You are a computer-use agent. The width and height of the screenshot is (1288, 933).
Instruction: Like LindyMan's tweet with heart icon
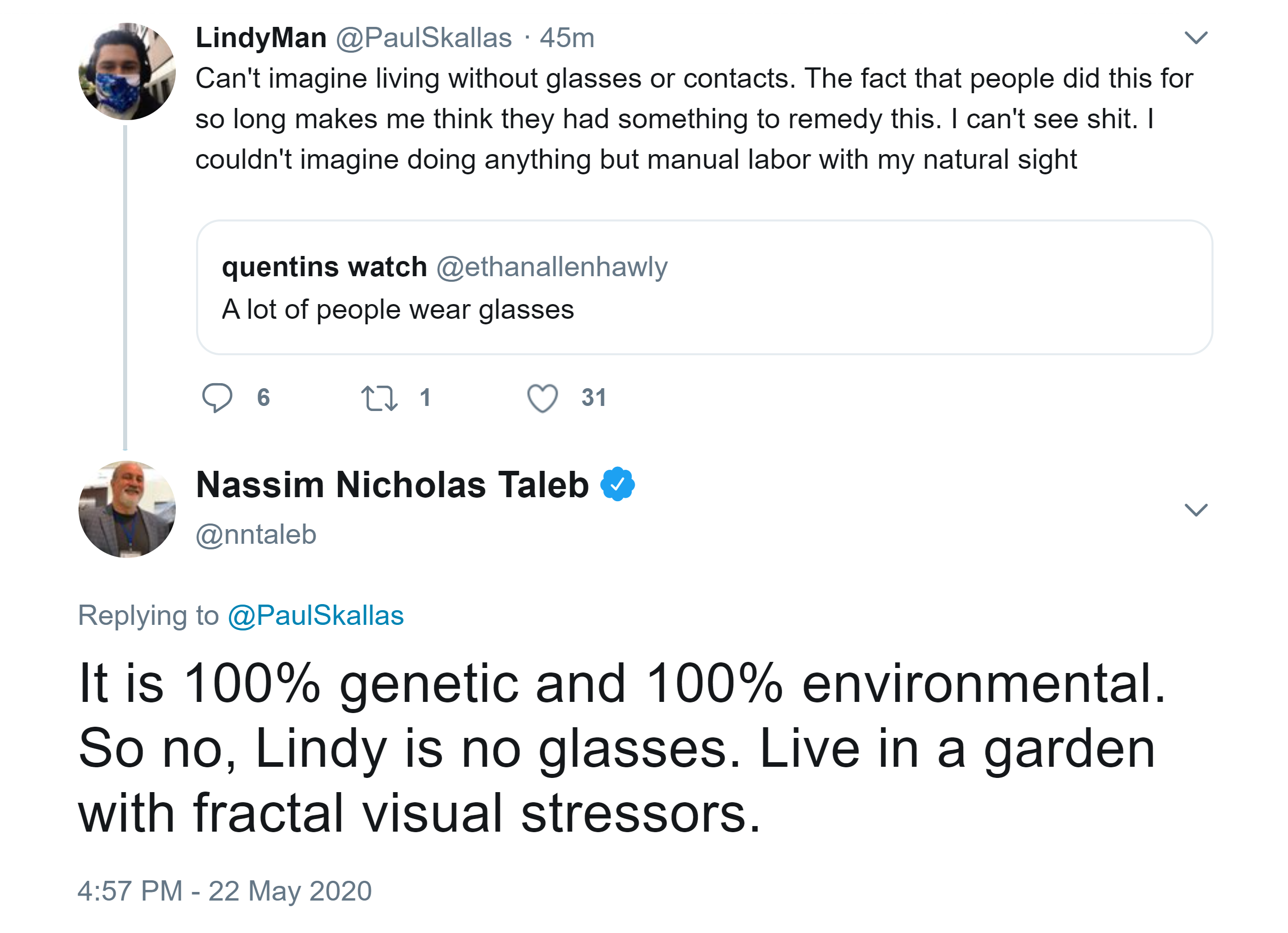pyautogui.click(x=542, y=397)
